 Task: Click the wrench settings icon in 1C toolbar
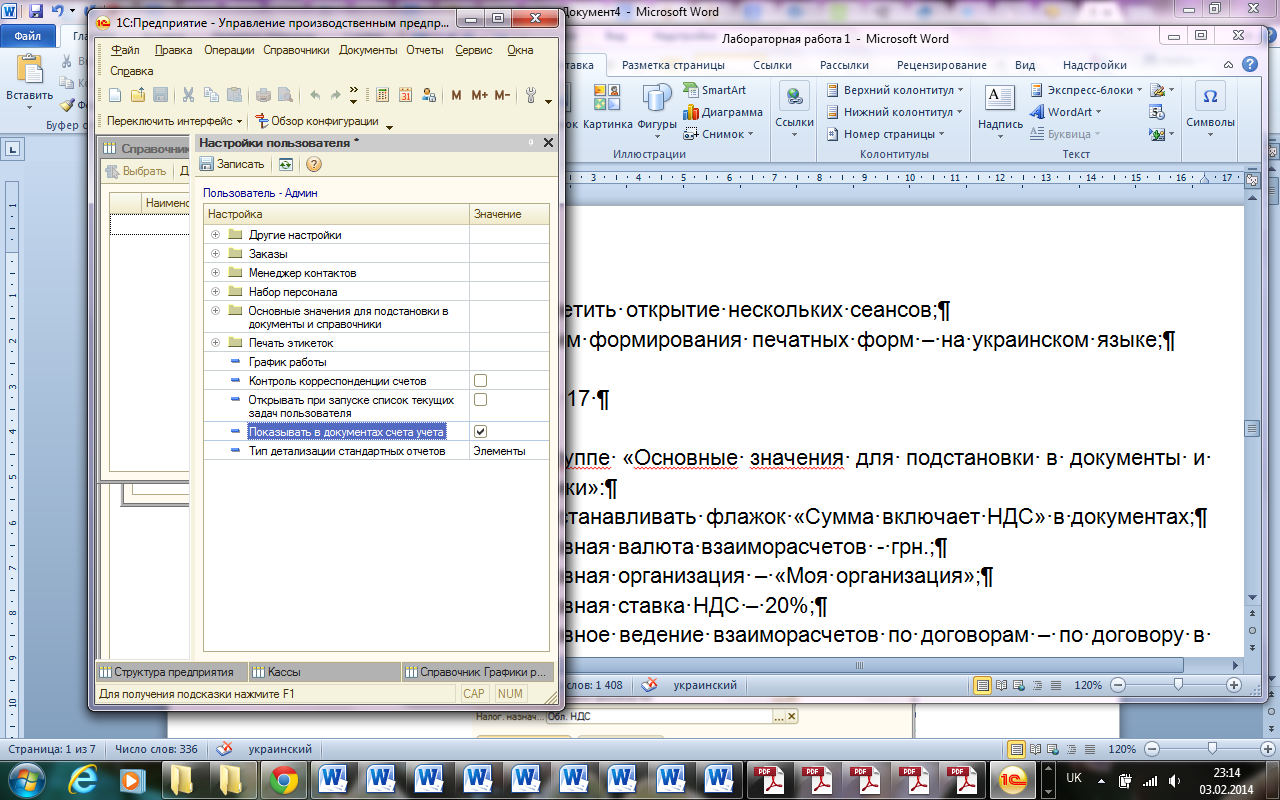[532, 96]
